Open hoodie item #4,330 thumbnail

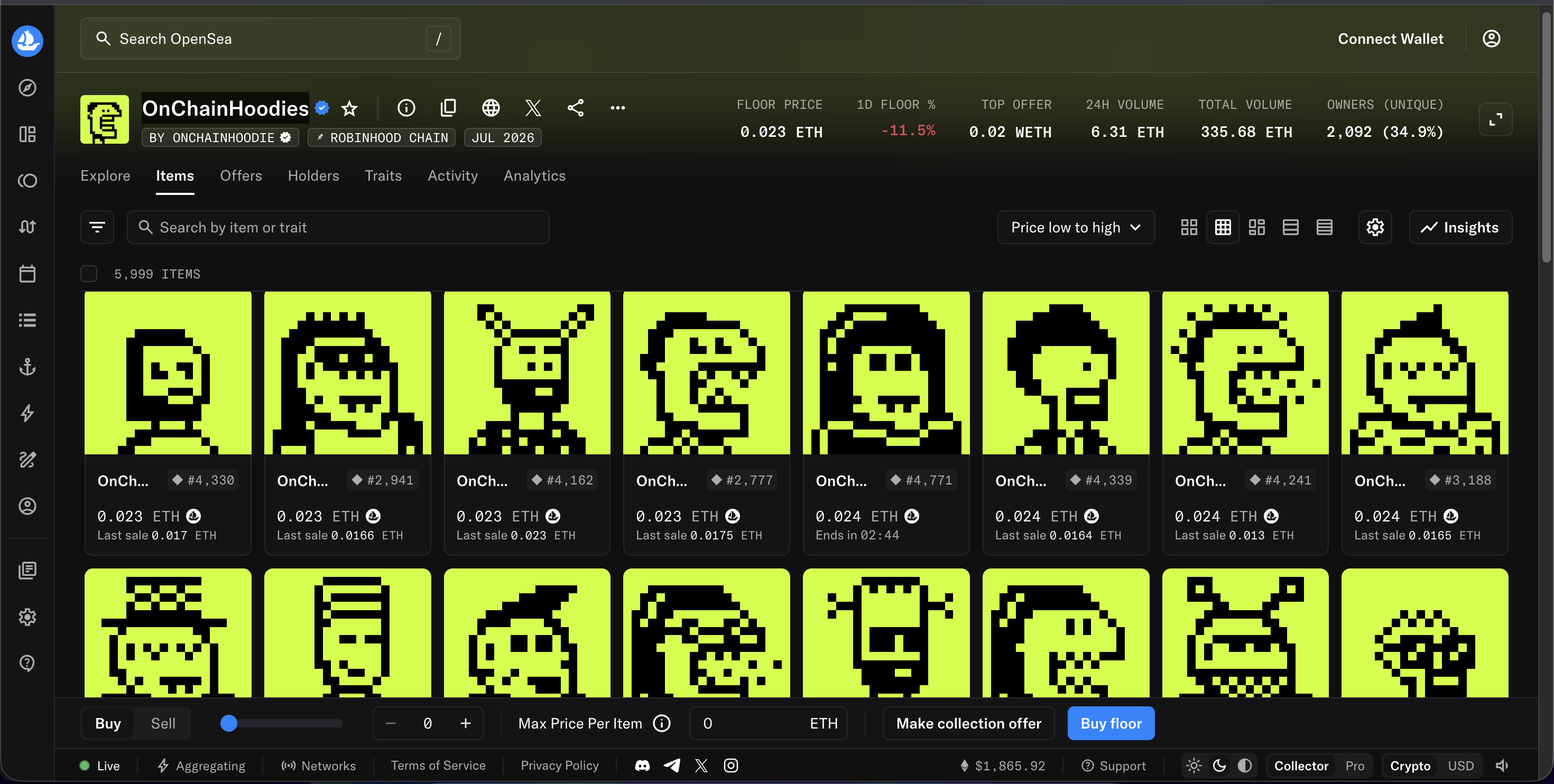tap(168, 372)
